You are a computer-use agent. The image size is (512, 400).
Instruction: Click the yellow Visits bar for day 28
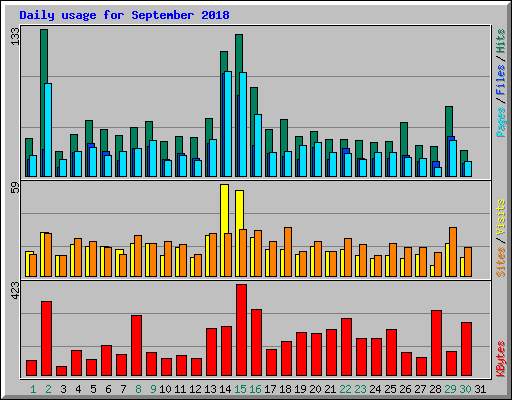tap(432, 271)
